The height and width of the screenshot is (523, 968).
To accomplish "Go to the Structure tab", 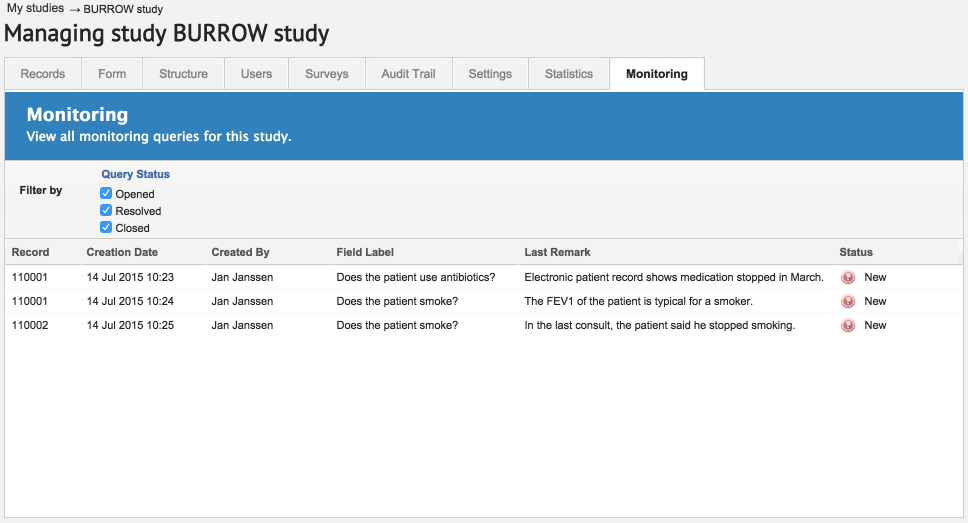I will click(183, 74).
